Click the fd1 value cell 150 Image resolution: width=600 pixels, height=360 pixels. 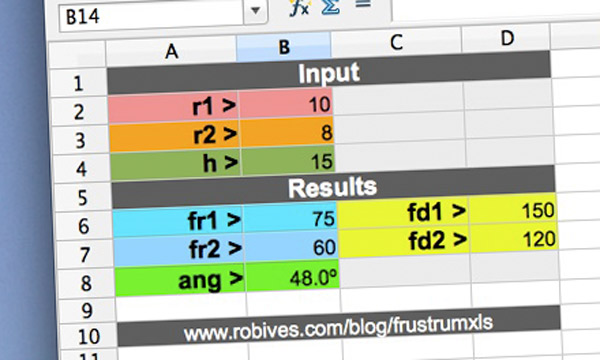(x=513, y=209)
